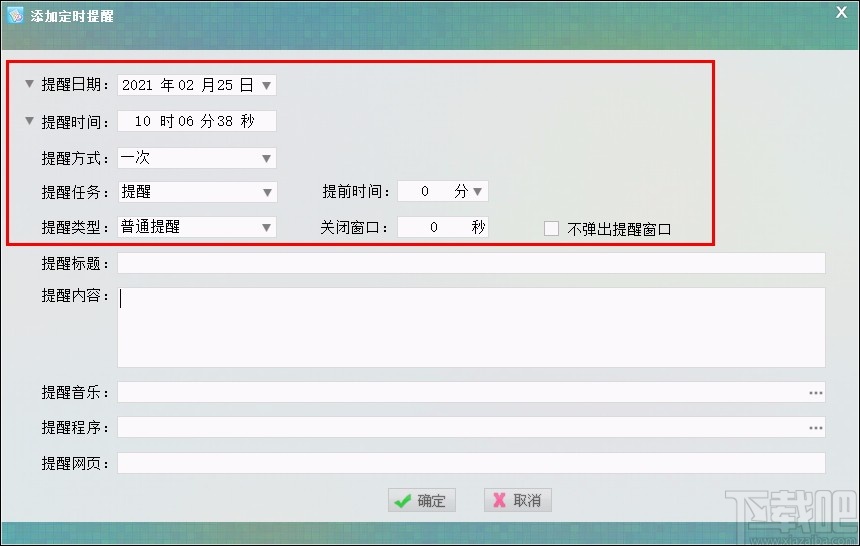Click the 关闭窗口 seconds field
This screenshot has width=860, height=546.
pos(443,227)
